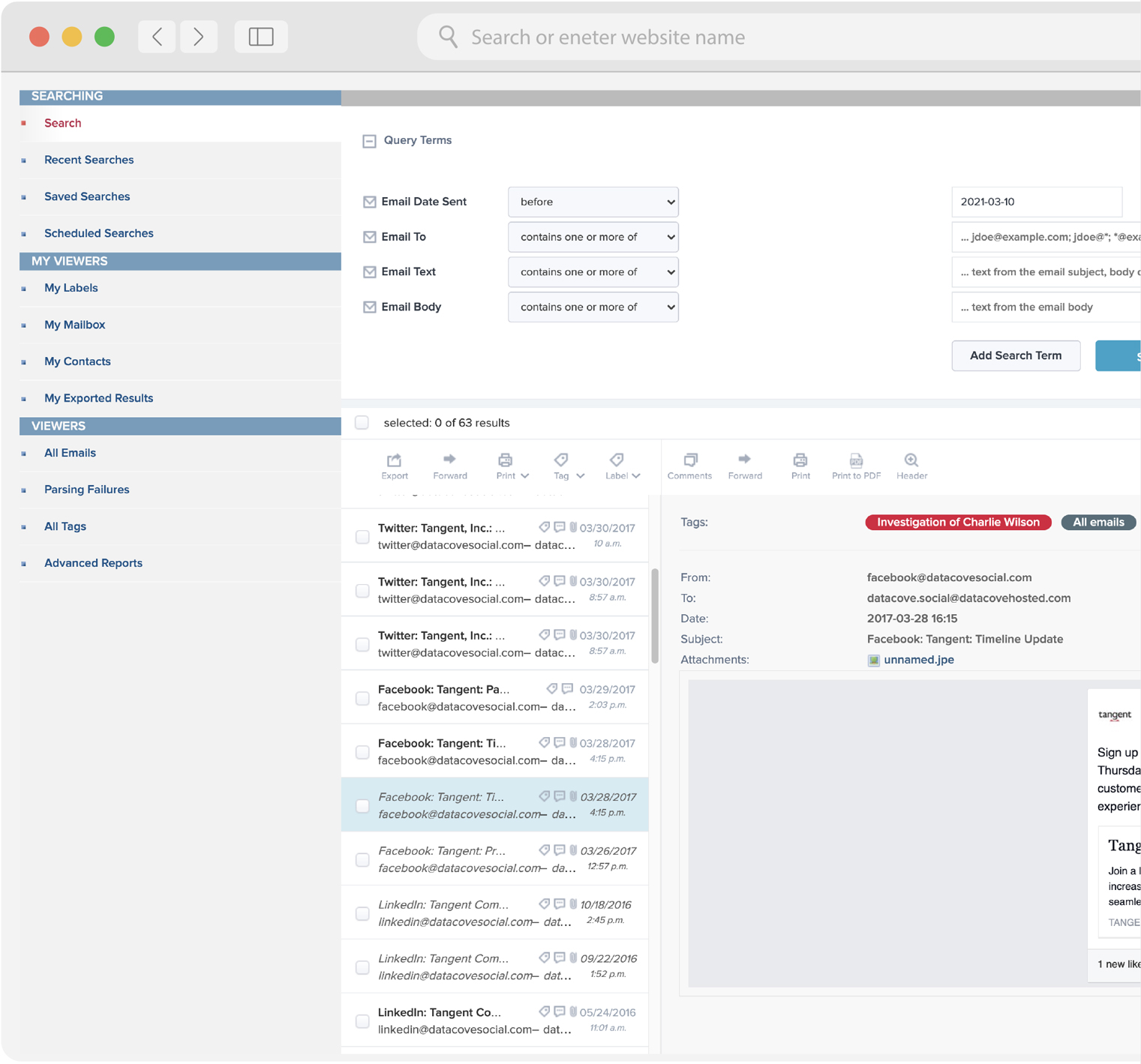Open My Mailbox viewer

pos(75,325)
